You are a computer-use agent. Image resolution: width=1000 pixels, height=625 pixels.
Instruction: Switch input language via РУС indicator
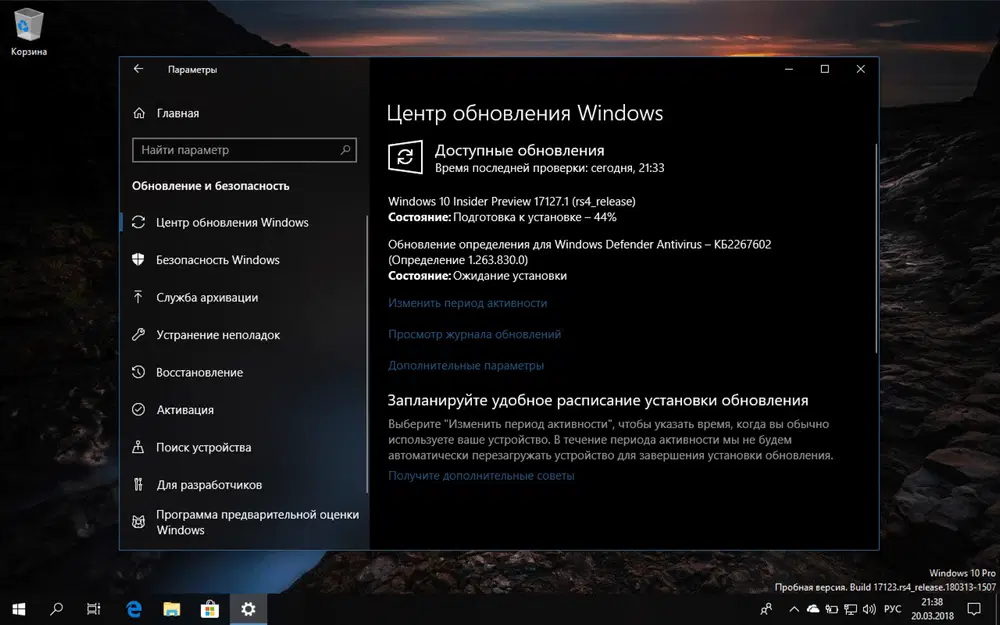[892, 609]
